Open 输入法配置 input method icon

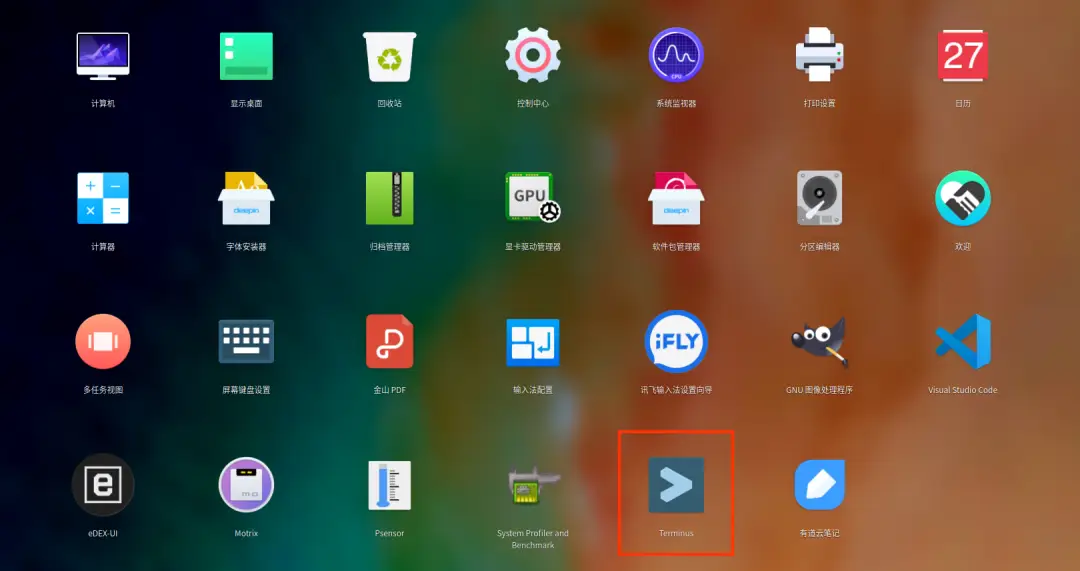coord(533,342)
